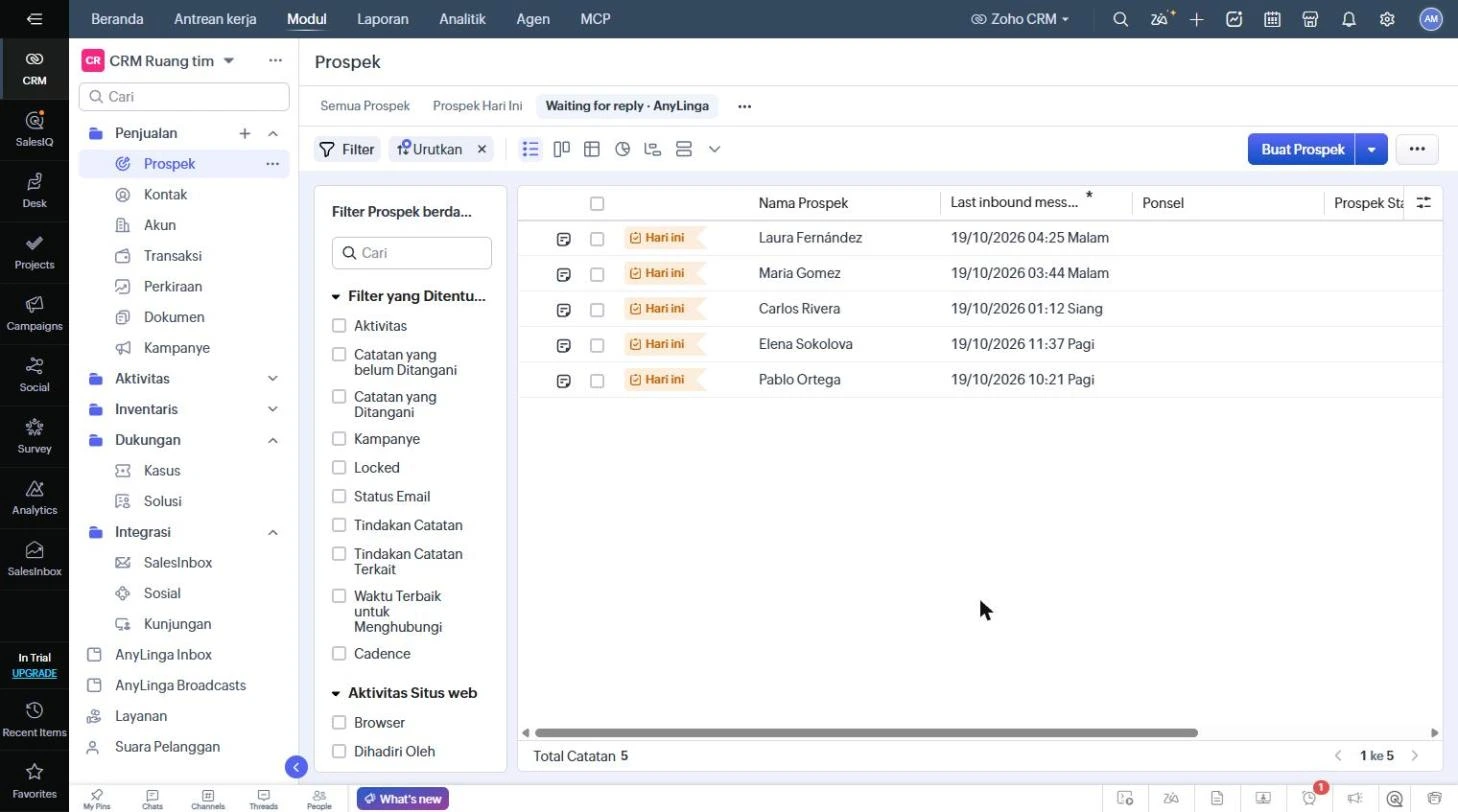Viewport: 1458px width, 812px height.
Task: Collapse the Filter yang Ditentukan section
Action: coord(336,297)
